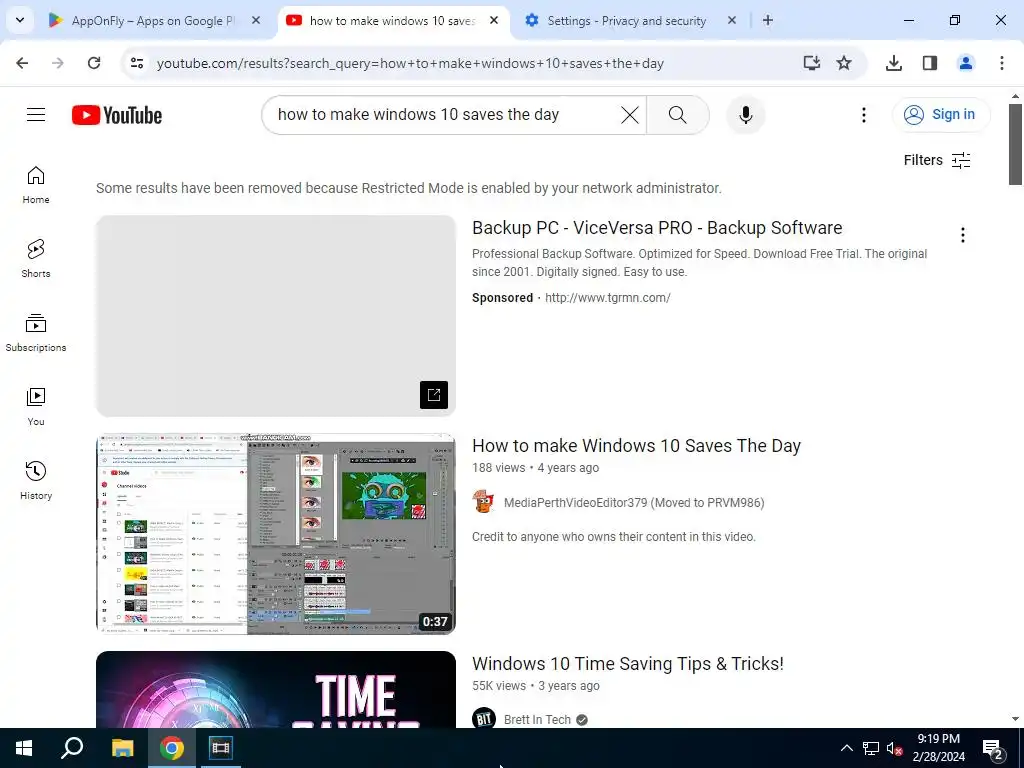Close the AppOnFly tab
Image resolution: width=1024 pixels, height=768 pixels.
[x=256, y=20]
